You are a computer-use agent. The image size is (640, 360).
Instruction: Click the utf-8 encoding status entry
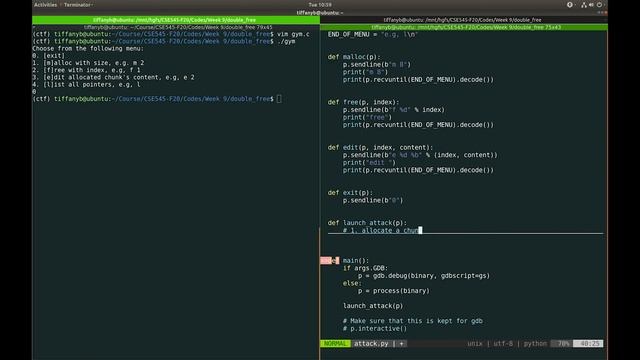(503, 344)
